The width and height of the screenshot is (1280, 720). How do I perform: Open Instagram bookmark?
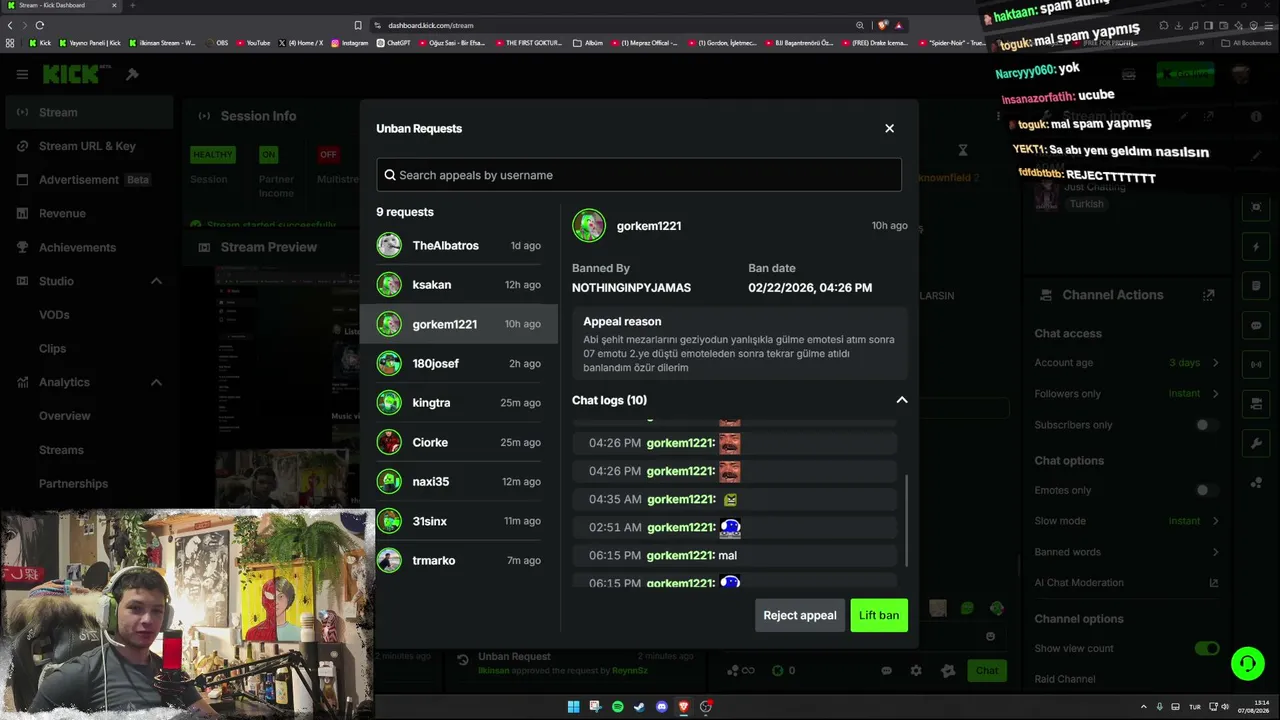coord(349,43)
